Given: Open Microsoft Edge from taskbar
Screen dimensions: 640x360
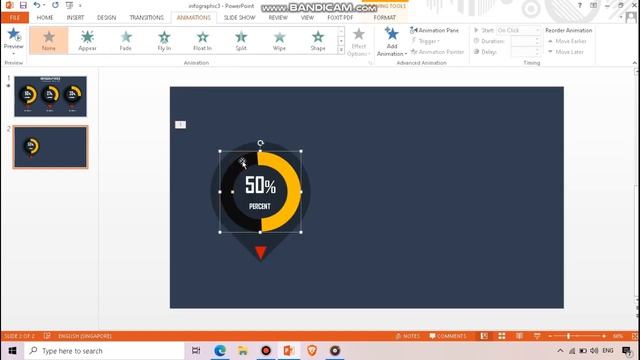Looking at the screenshot, I should 220,351.
